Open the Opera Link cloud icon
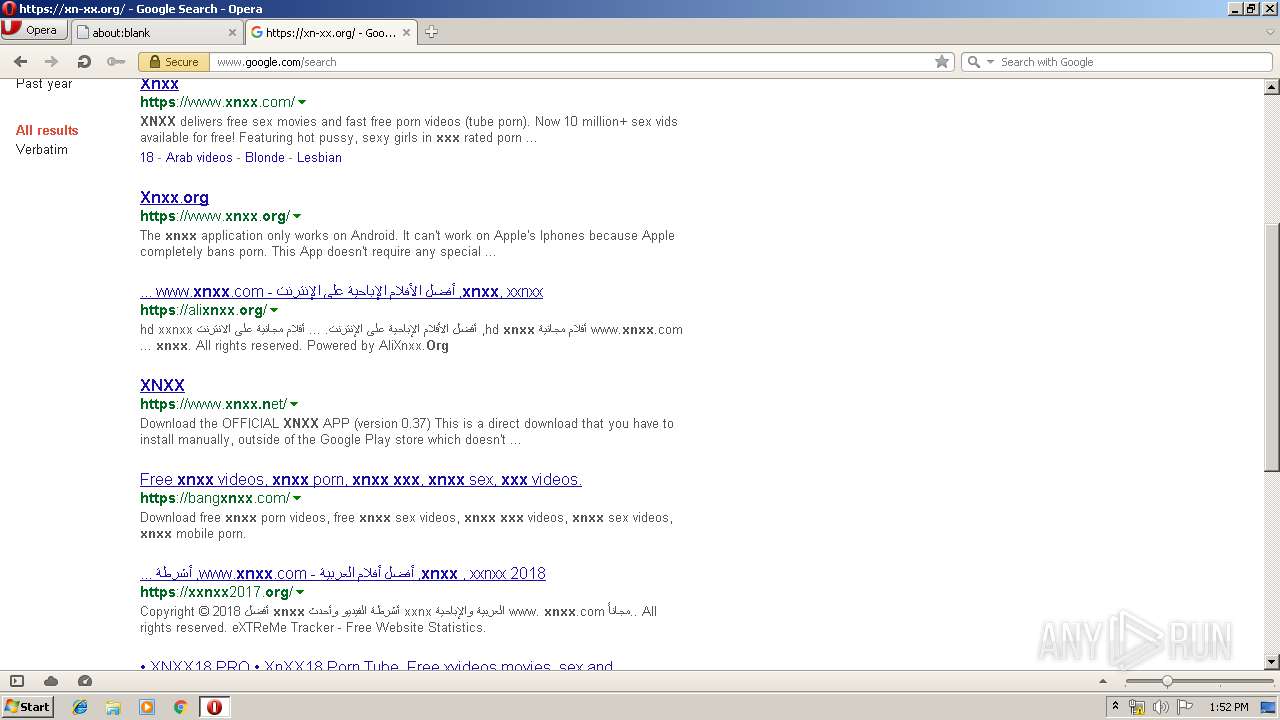Viewport: 1280px width, 720px height. click(51, 681)
